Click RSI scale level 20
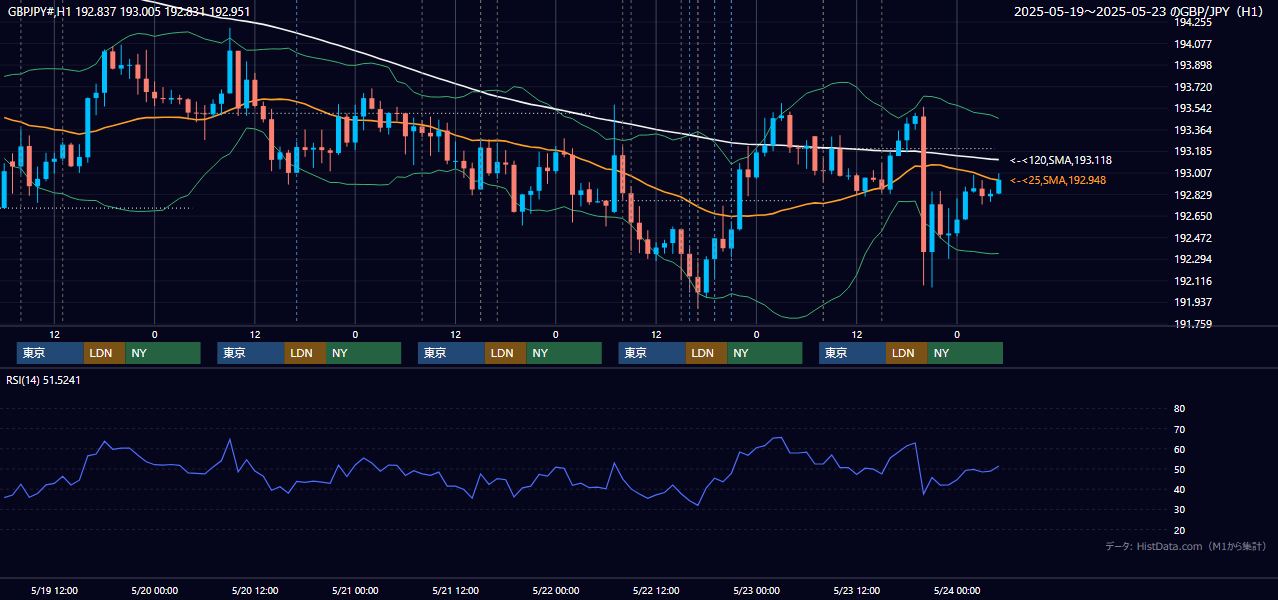 pos(1179,531)
